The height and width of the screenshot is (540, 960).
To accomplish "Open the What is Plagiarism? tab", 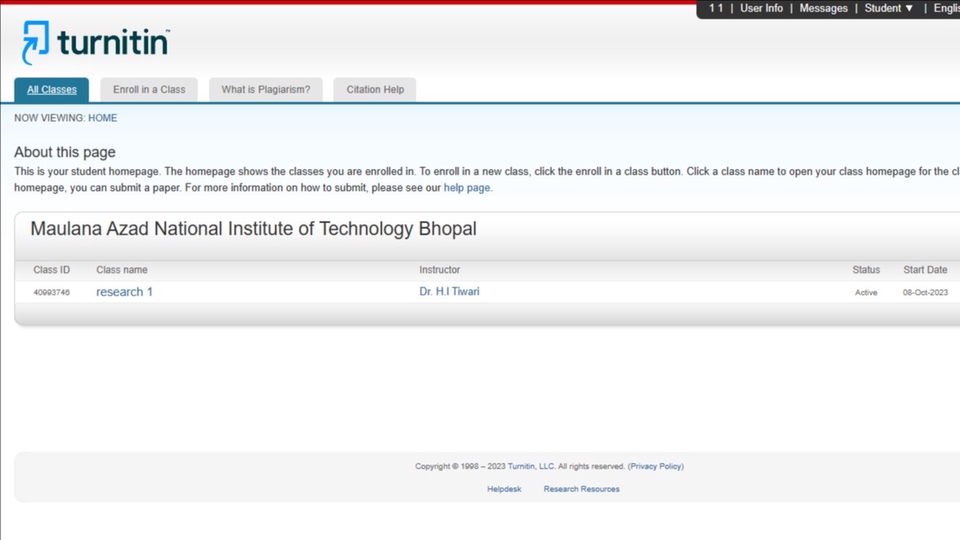I will pyautogui.click(x=266, y=89).
